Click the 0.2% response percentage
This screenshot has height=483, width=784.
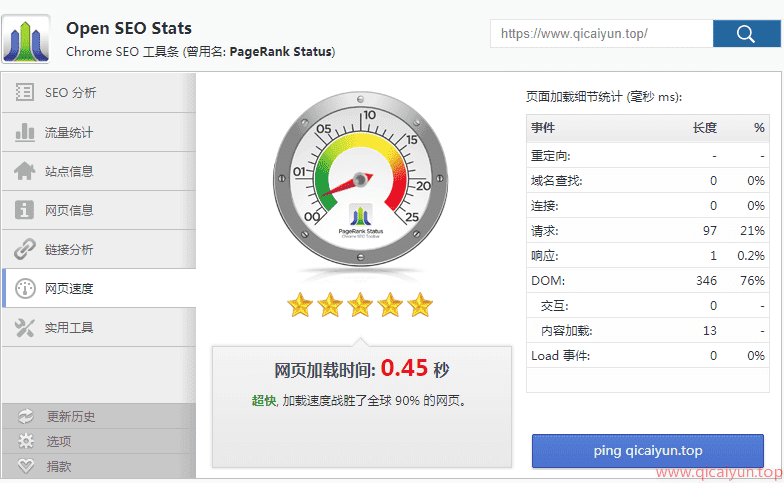click(751, 256)
